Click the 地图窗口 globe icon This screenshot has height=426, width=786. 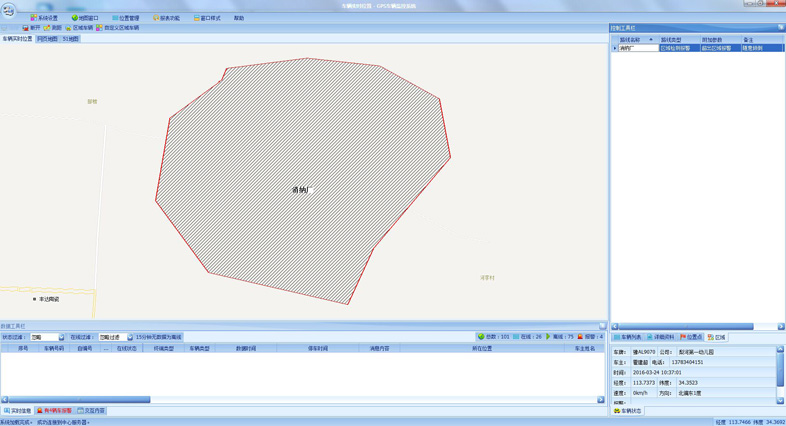[x=76, y=18]
